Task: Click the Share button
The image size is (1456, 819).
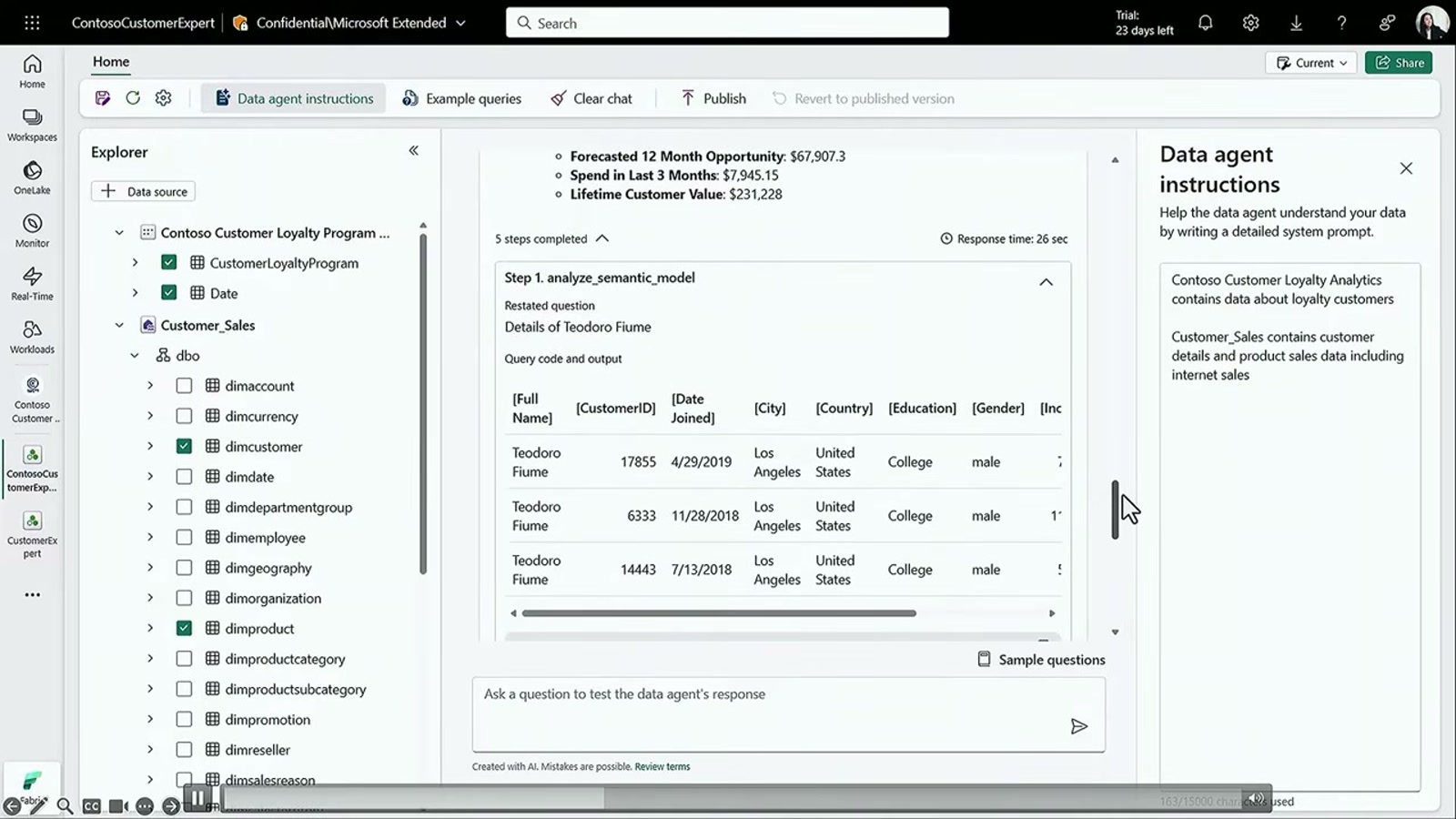Action: pyautogui.click(x=1399, y=63)
